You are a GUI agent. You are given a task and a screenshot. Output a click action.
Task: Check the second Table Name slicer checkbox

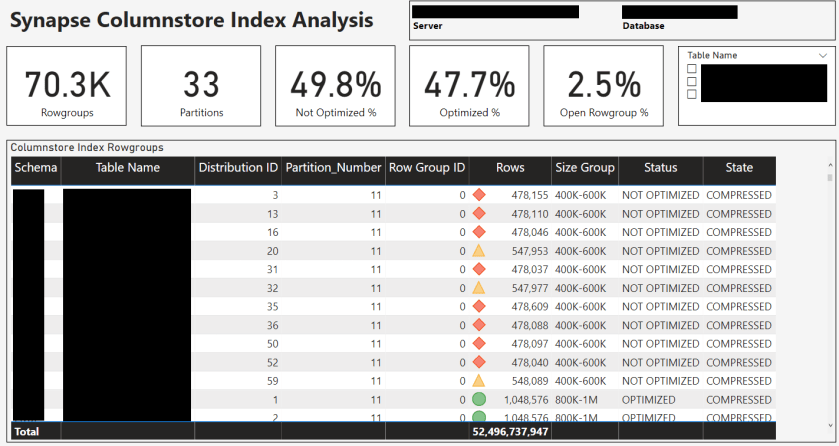(691, 82)
